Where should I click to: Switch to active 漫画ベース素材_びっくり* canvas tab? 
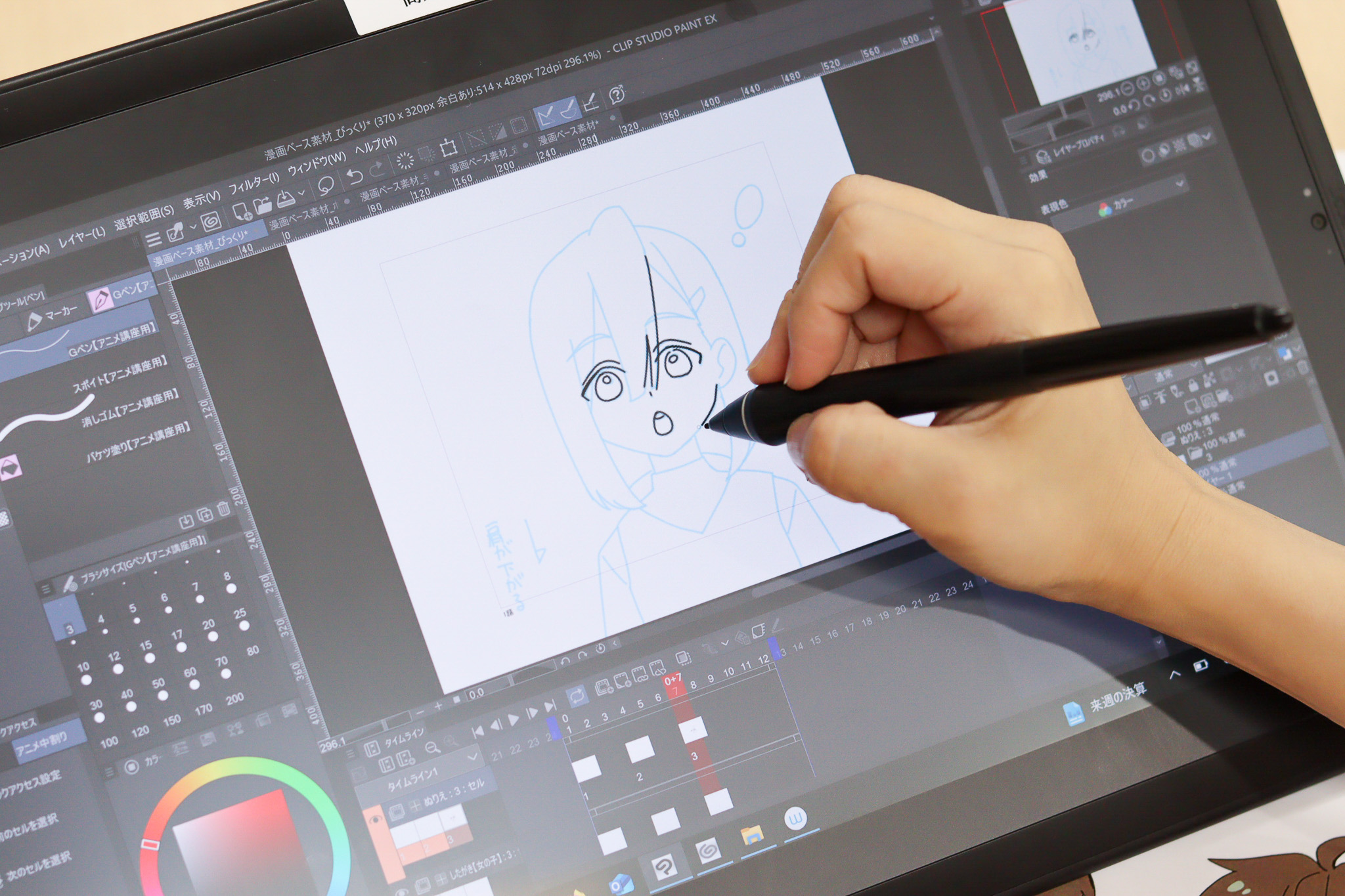point(209,245)
